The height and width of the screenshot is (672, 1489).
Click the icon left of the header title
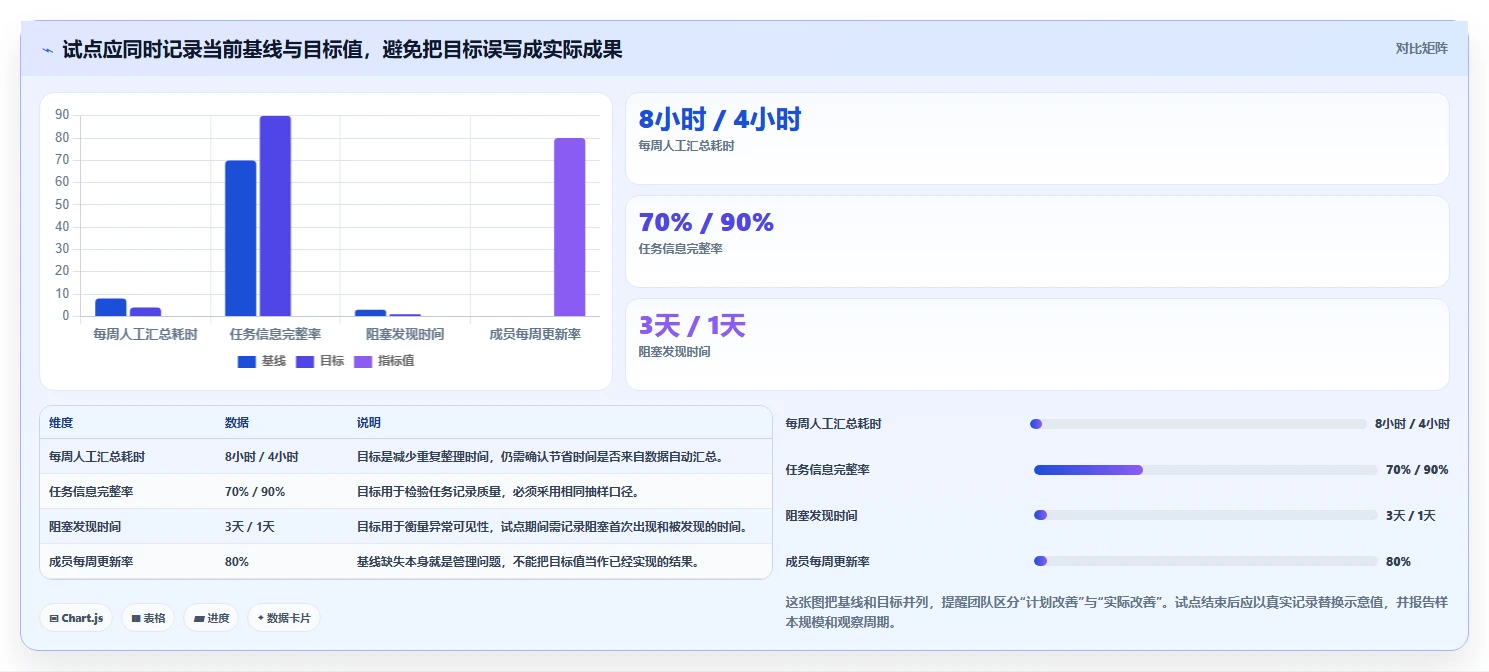point(48,50)
